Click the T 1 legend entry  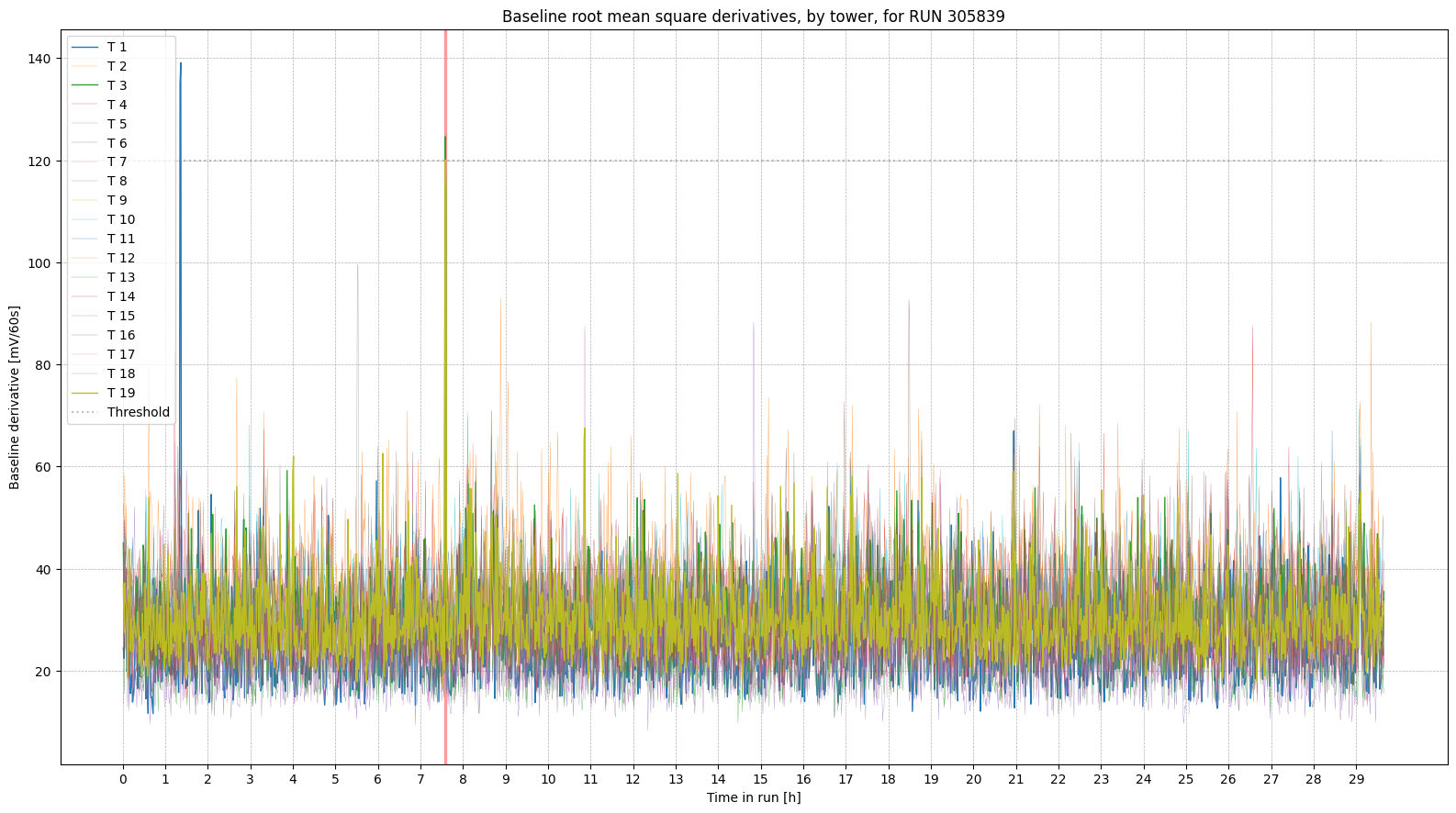click(117, 47)
